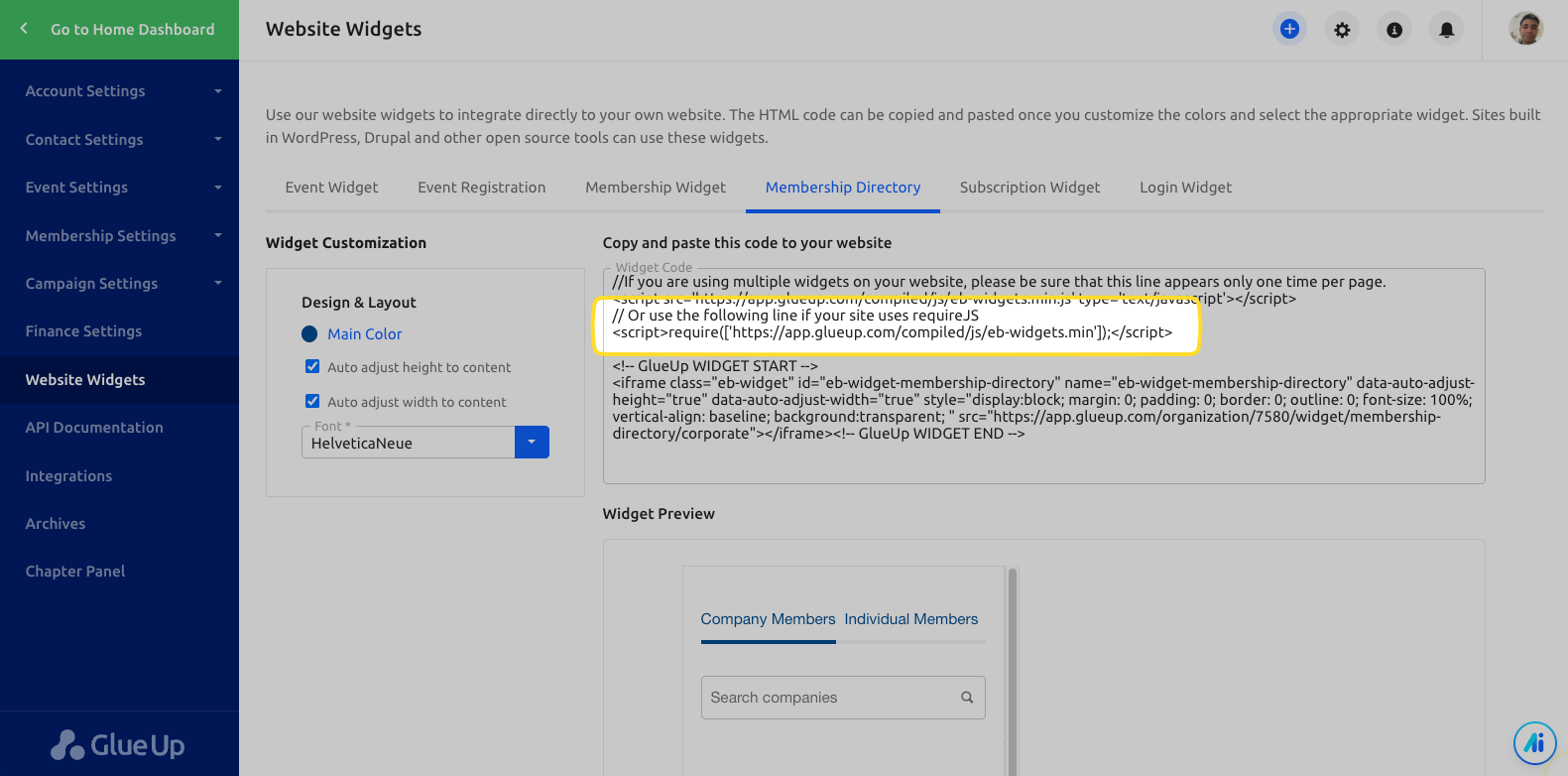Open the Company Members preview tab
This screenshot has height=776, width=1568.
tap(768, 619)
